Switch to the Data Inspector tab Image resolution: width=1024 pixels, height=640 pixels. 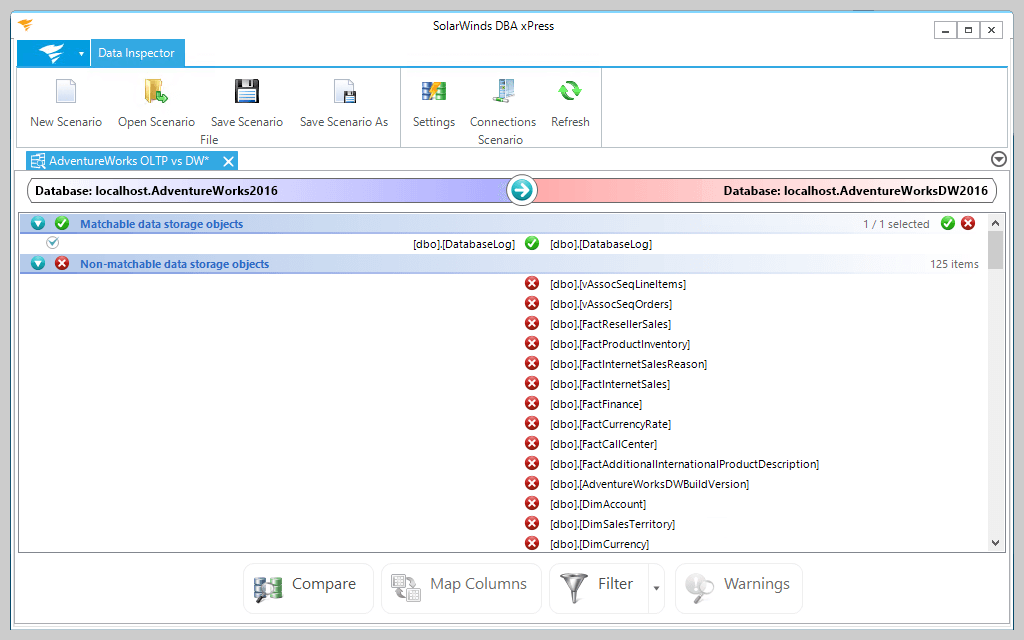[x=137, y=52]
